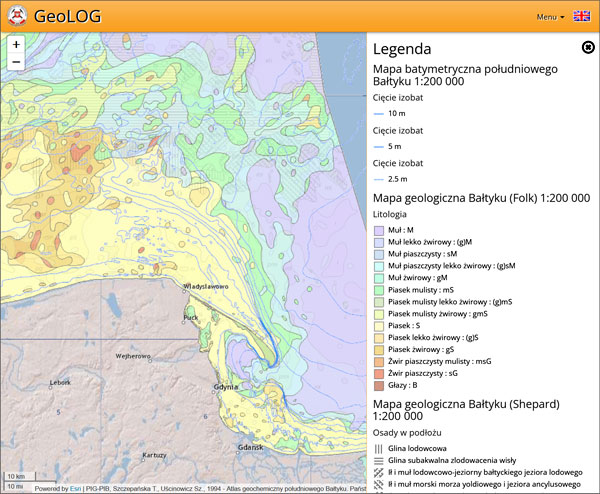Click the Piasek mulisty : mS swatch
The image size is (600, 494).
click(378, 290)
